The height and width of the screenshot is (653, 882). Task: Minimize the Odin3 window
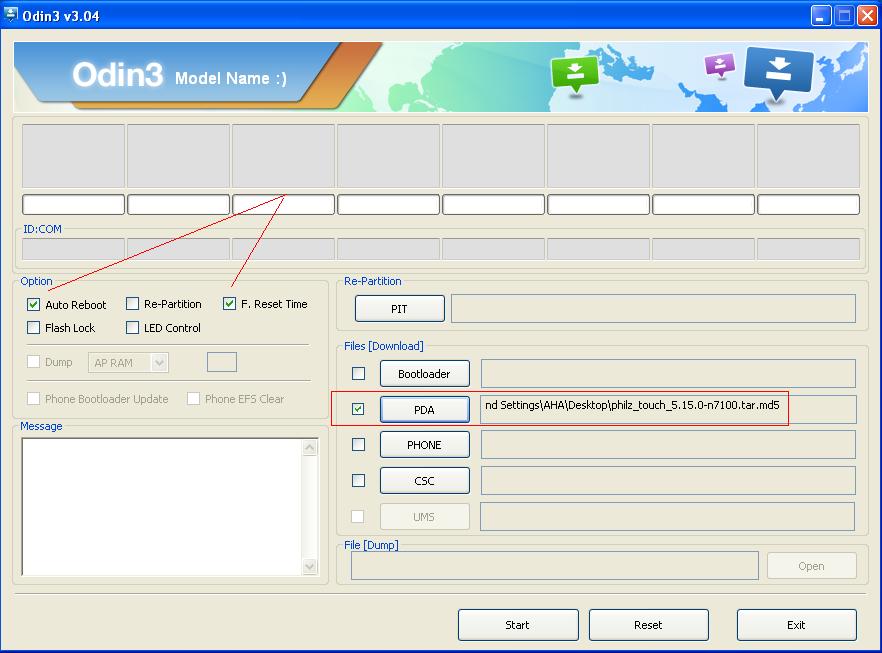pos(821,15)
